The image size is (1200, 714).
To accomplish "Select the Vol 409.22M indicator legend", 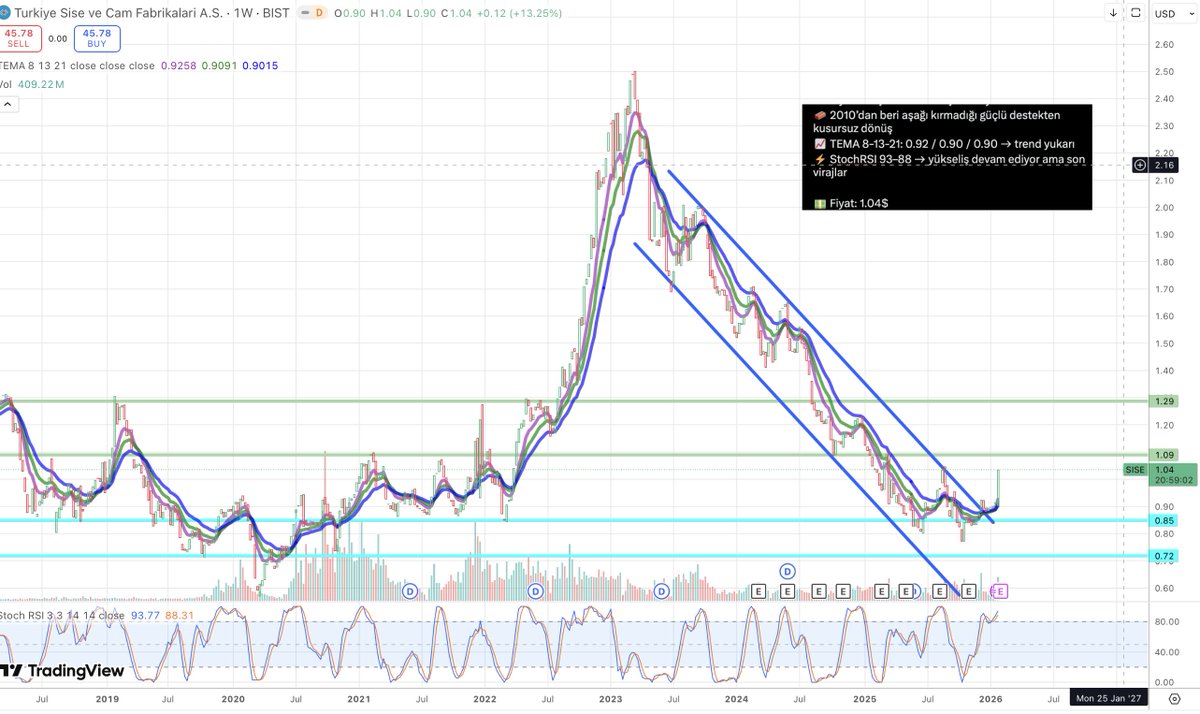I will point(32,85).
